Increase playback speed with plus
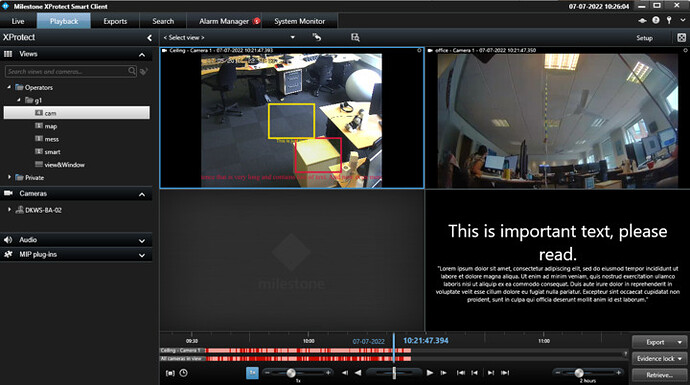The width and height of the screenshot is (690, 385). pos(328,373)
